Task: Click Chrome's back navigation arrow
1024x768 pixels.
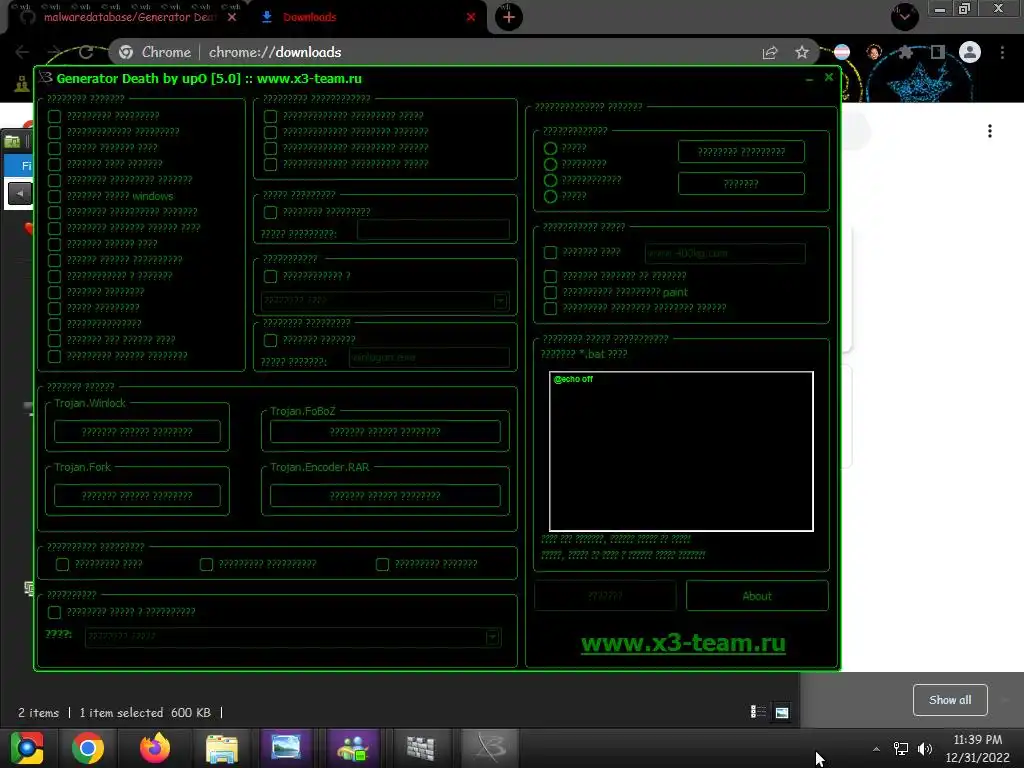Action: 22,52
